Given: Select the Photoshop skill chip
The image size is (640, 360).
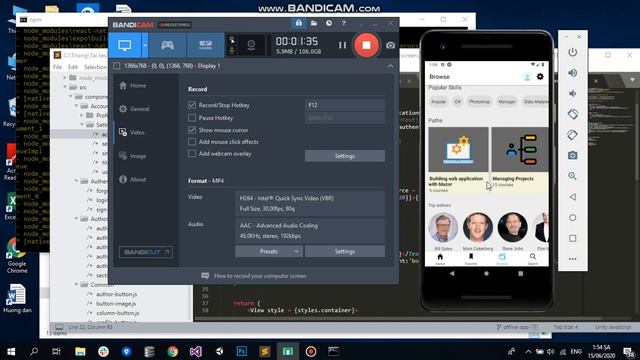Looking at the screenshot, I should coord(479,102).
